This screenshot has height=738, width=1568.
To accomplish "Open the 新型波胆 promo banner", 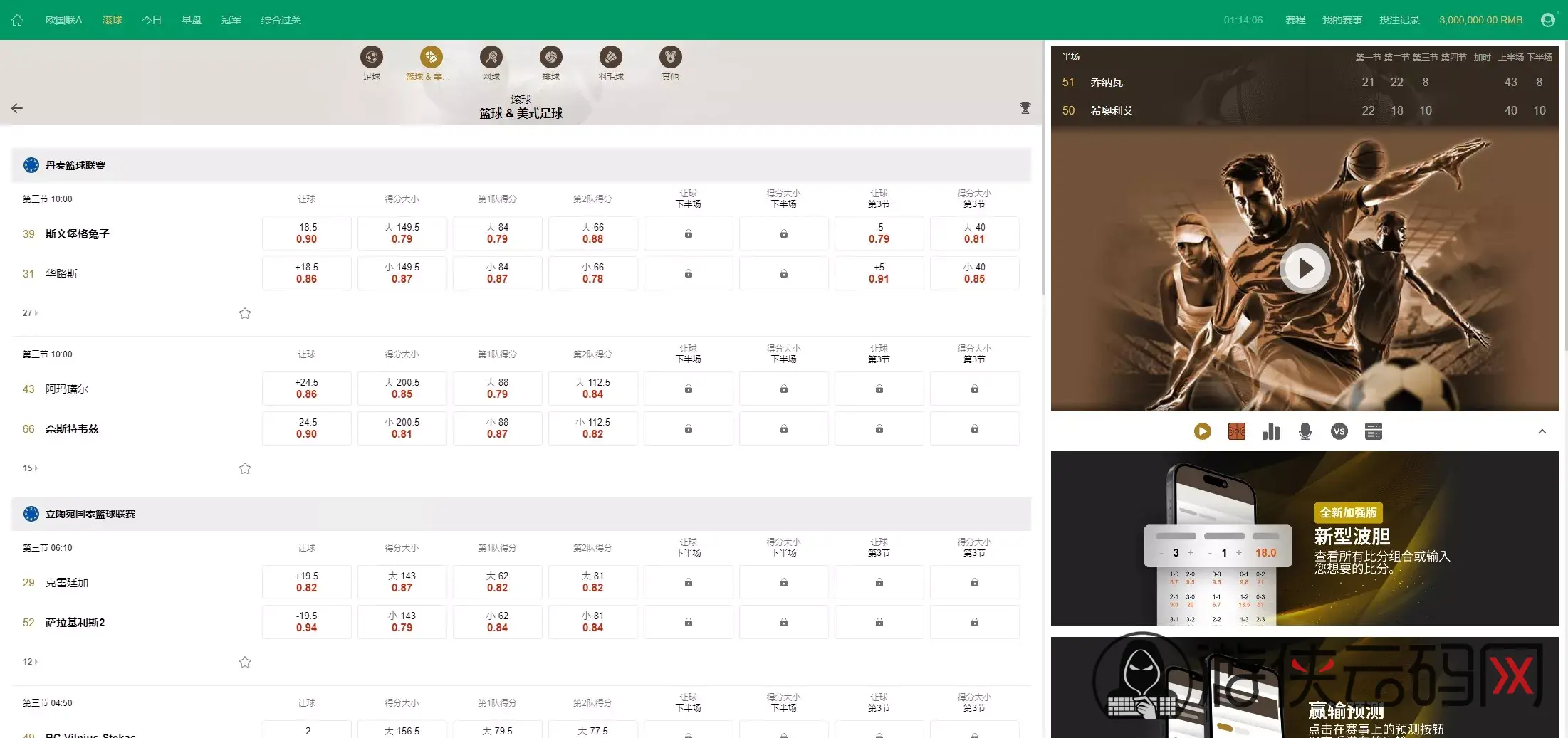I will (x=1305, y=539).
